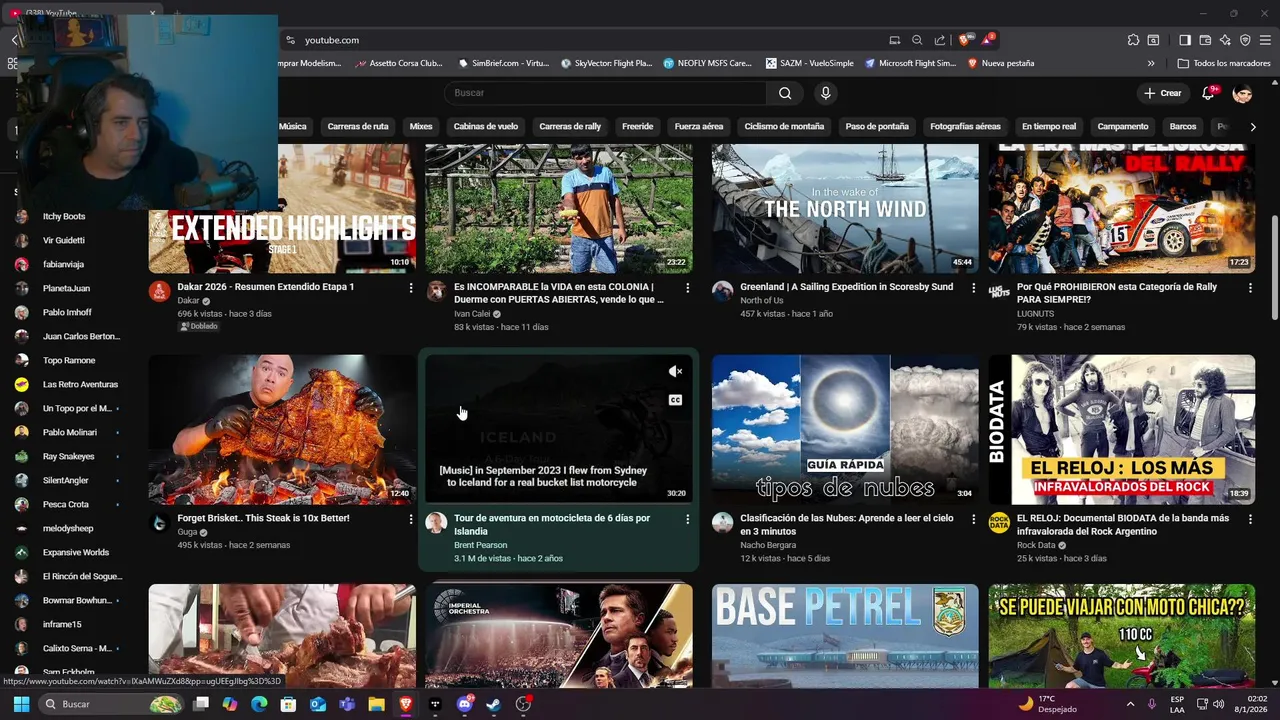Open Rock Data channel avatar
The width and height of the screenshot is (1280, 720).
[999, 523]
